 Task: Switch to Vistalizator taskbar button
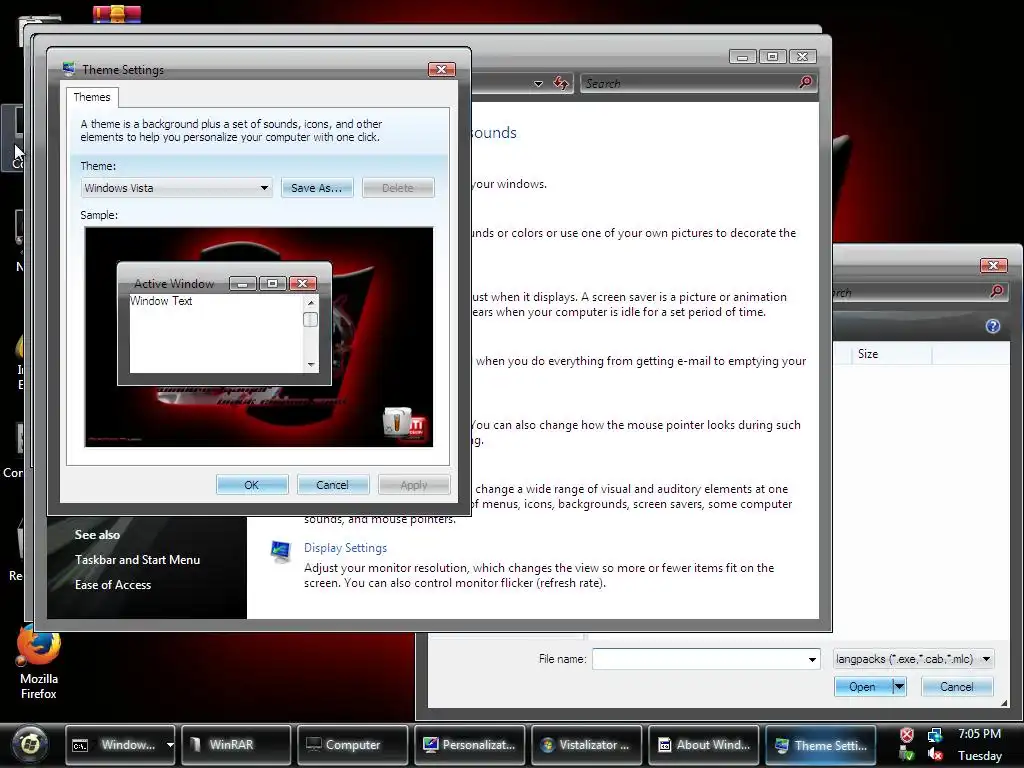click(586, 745)
